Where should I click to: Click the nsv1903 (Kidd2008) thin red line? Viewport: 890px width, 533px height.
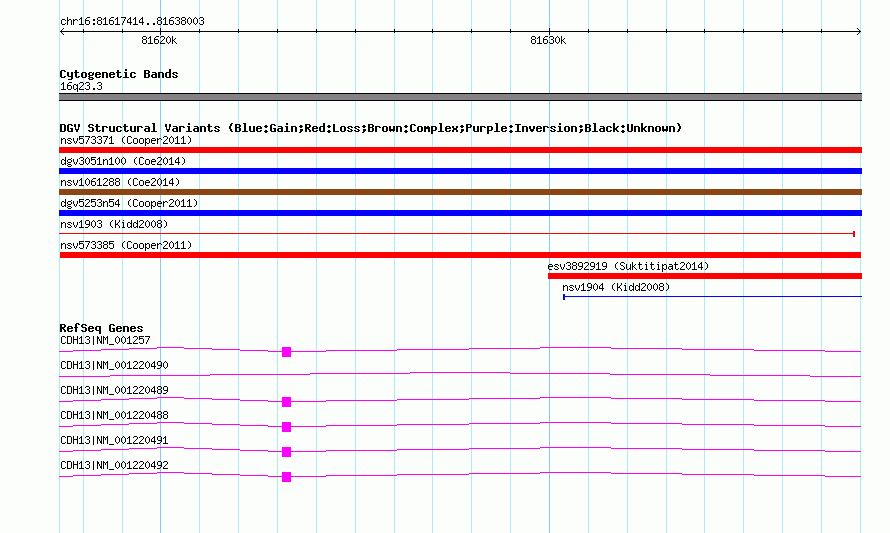(x=457, y=234)
